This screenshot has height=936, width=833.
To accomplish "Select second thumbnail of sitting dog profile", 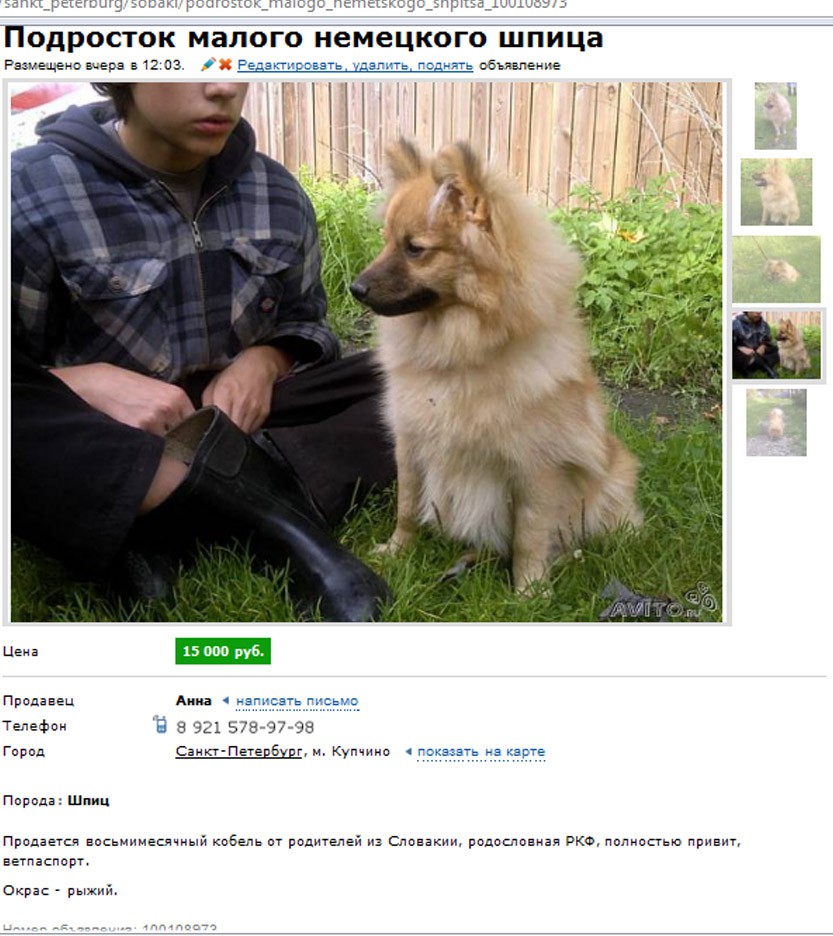I will (776, 192).
